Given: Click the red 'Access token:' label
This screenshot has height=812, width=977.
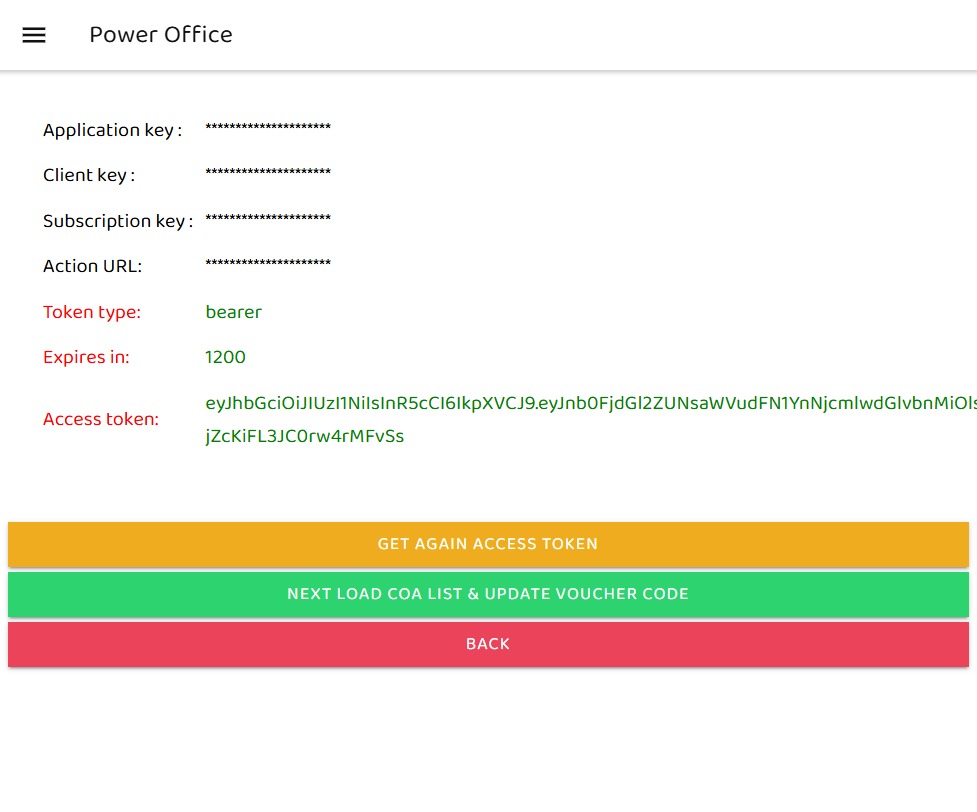Looking at the screenshot, I should point(101,419).
